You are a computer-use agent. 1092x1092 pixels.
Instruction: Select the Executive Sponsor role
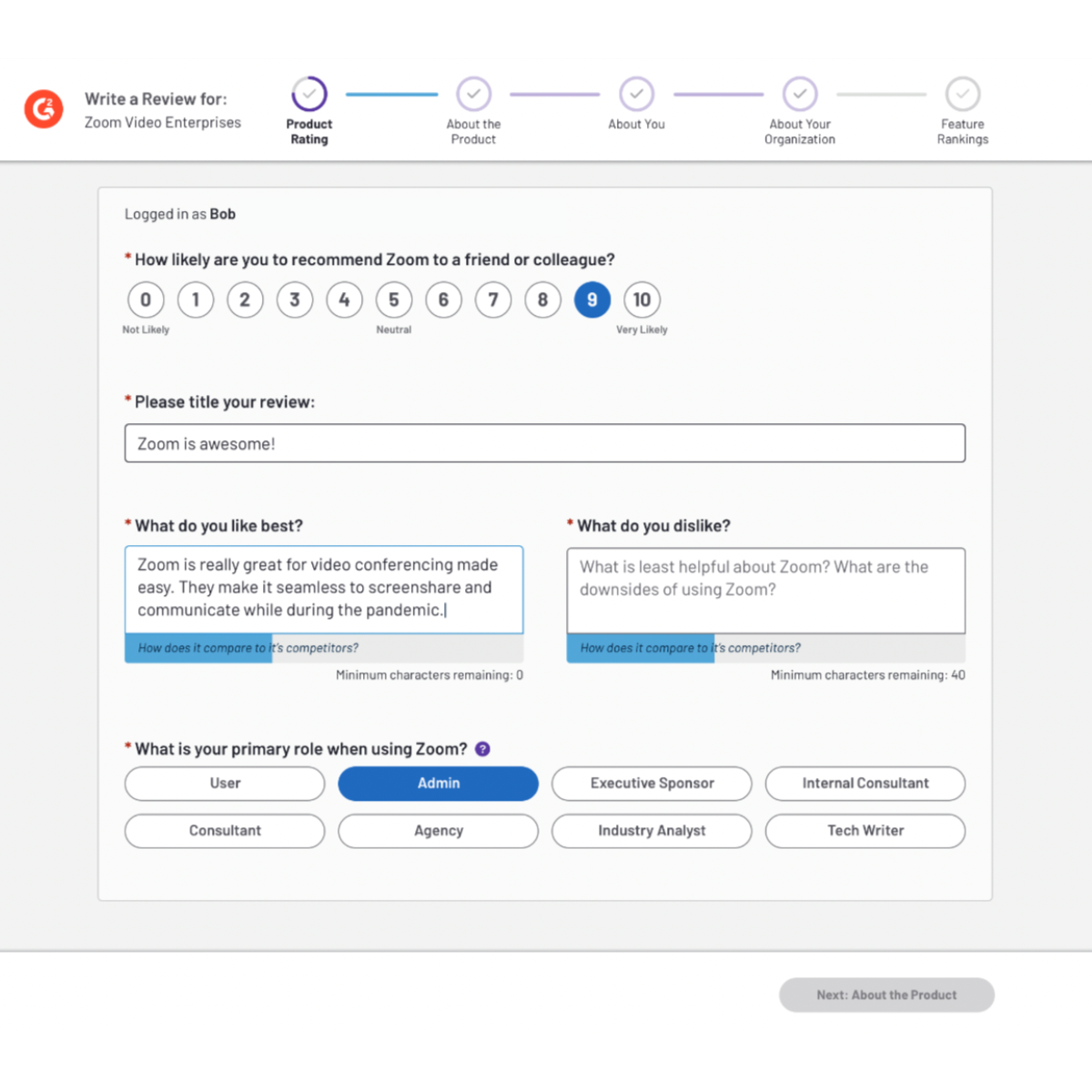[x=652, y=784]
